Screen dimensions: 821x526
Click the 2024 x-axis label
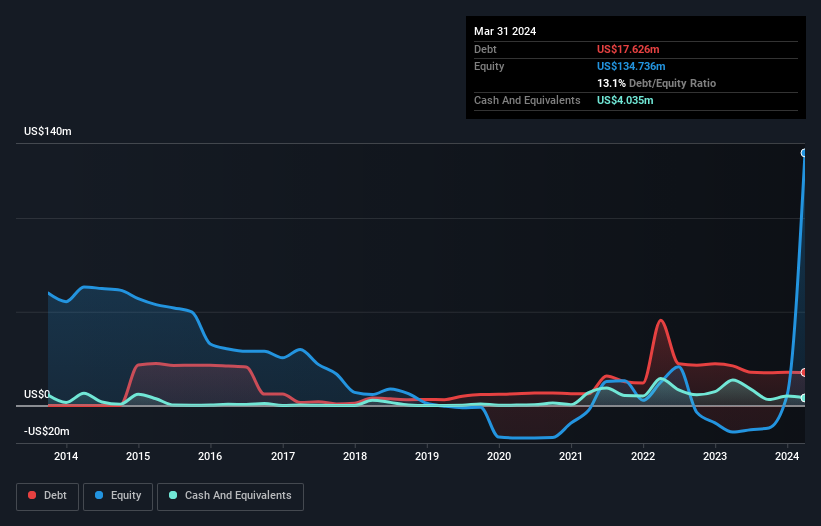click(787, 456)
